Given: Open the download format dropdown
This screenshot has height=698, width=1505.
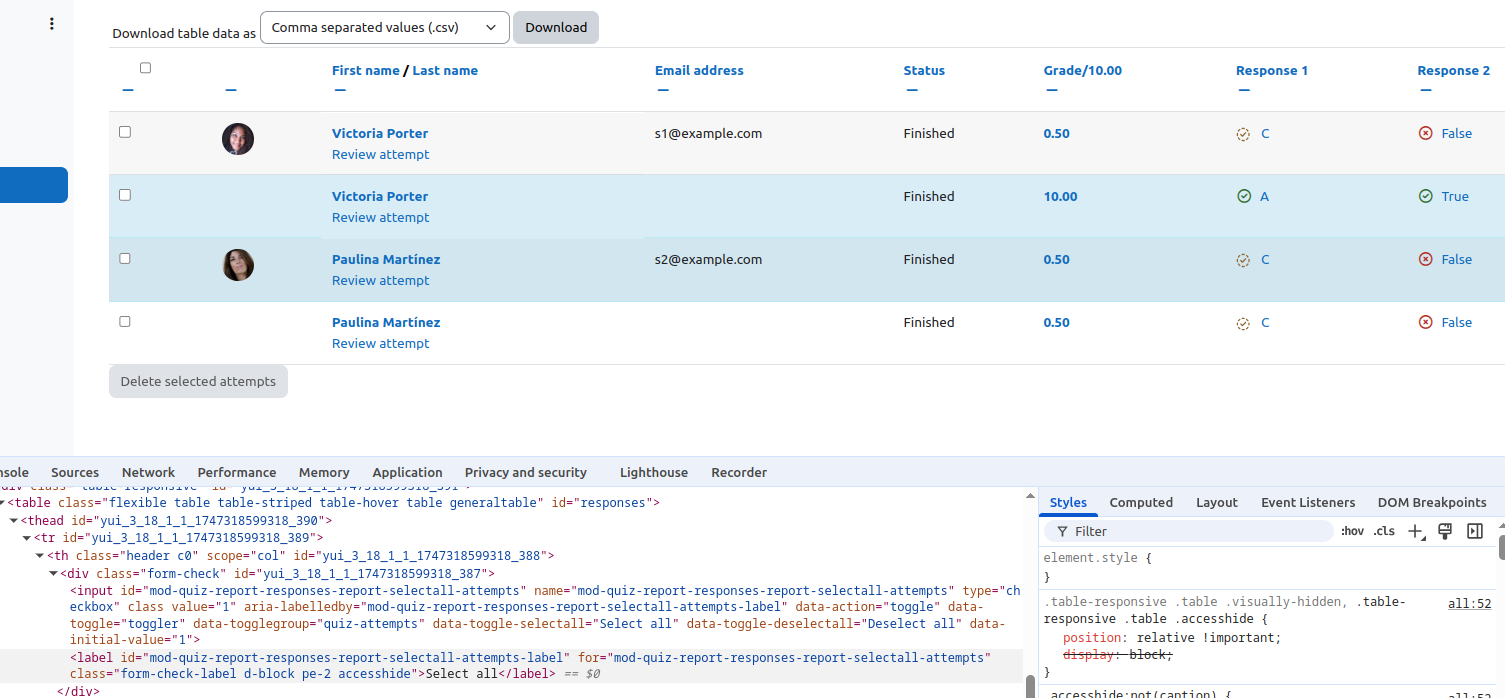Looking at the screenshot, I should click(385, 28).
